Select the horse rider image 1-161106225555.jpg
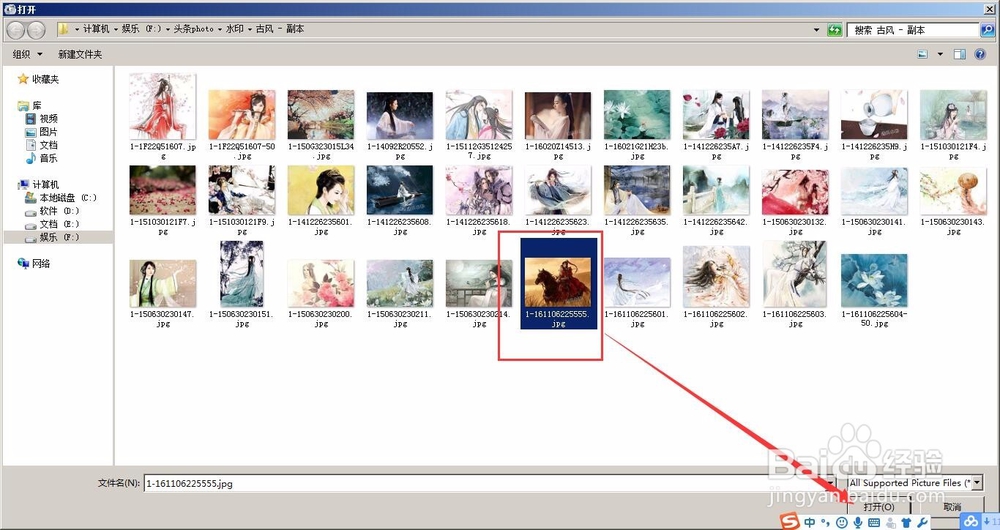1000x530 pixels. pyautogui.click(x=559, y=284)
